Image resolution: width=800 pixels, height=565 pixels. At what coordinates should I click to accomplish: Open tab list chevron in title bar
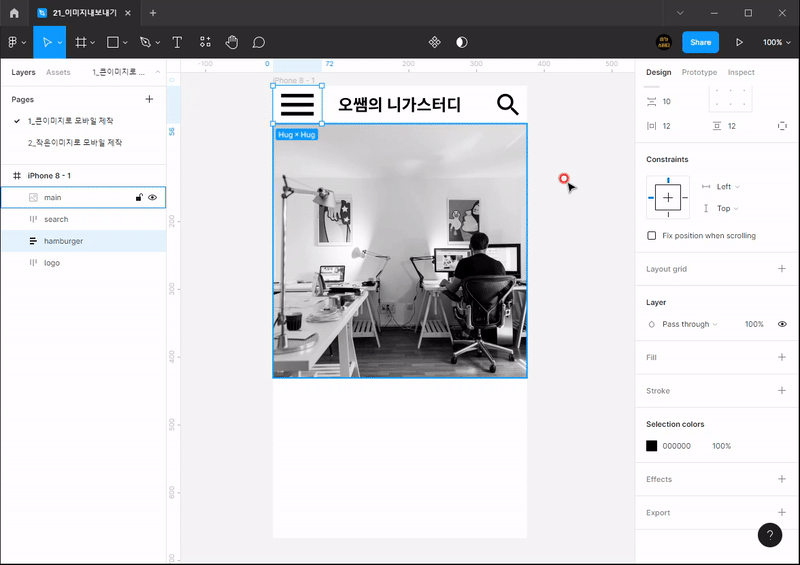(x=680, y=13)
